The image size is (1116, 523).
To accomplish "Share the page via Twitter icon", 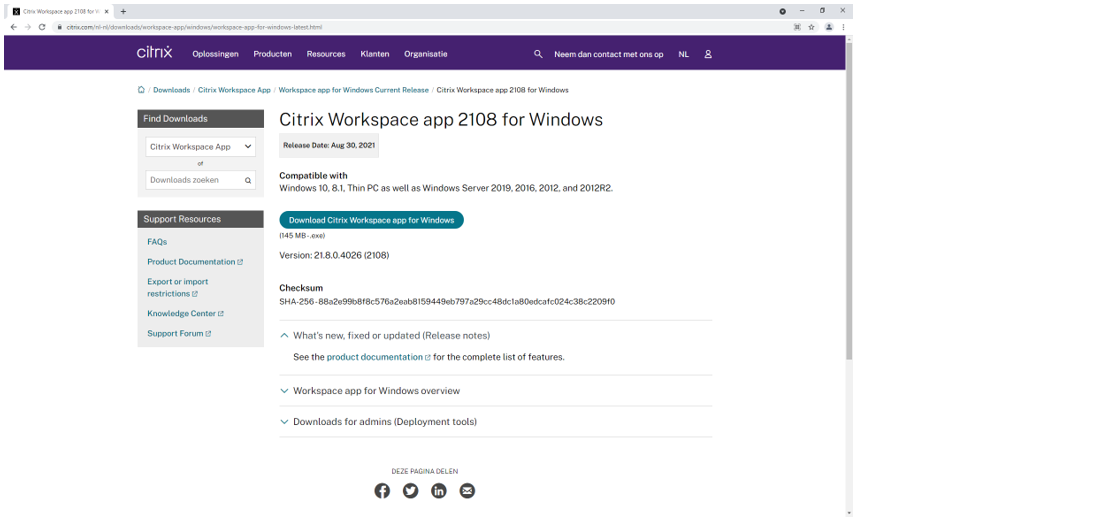I will pyautogui.click(x=410, y=490).
